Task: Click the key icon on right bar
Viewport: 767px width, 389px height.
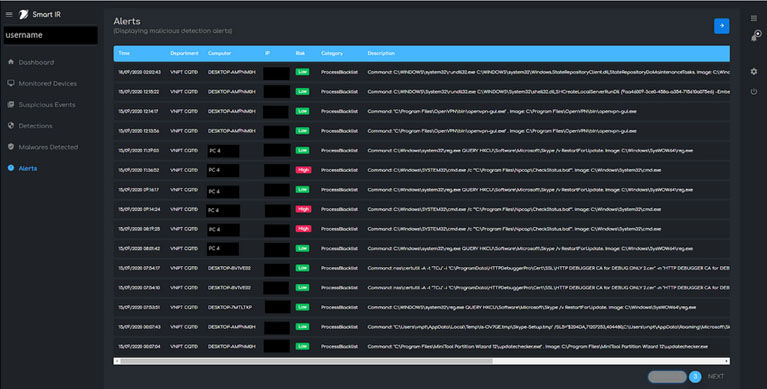Action: pos(756,36)
